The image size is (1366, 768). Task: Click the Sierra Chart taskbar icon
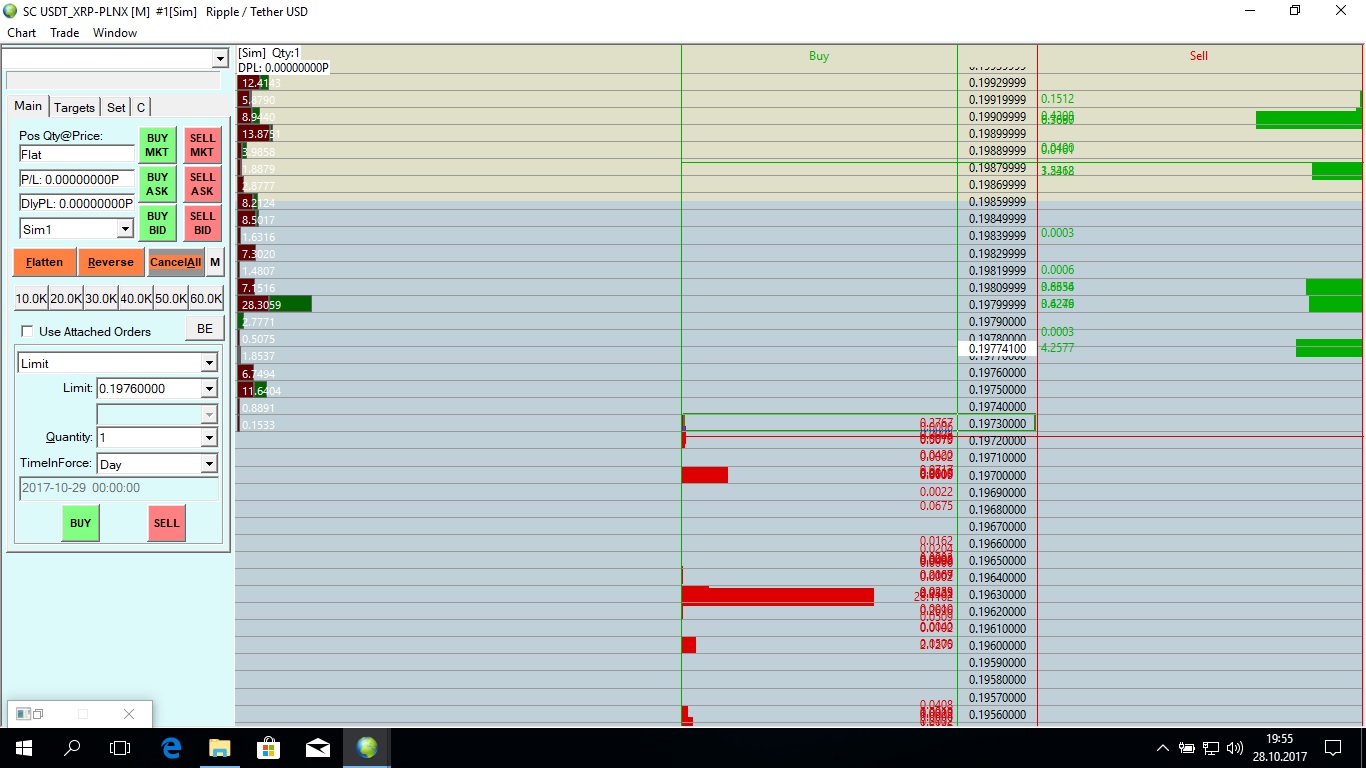[x=367, y=748]
